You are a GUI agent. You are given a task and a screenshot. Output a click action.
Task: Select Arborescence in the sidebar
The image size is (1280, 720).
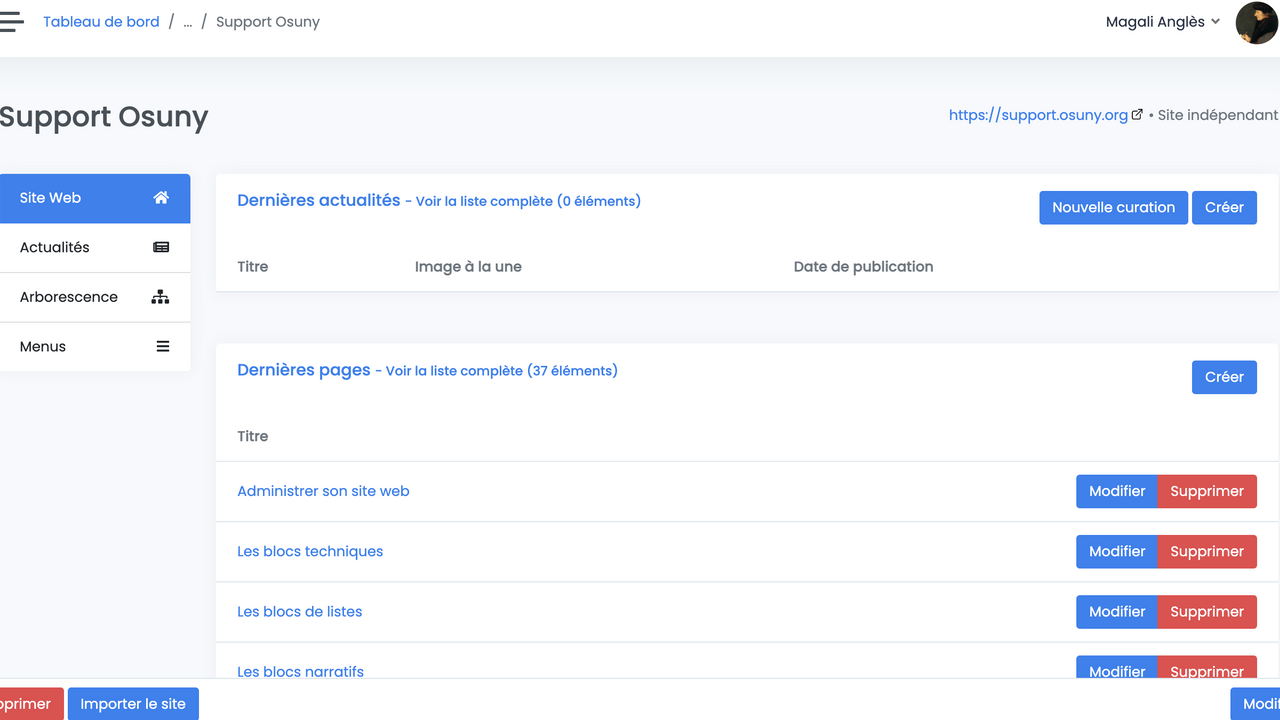69,297
